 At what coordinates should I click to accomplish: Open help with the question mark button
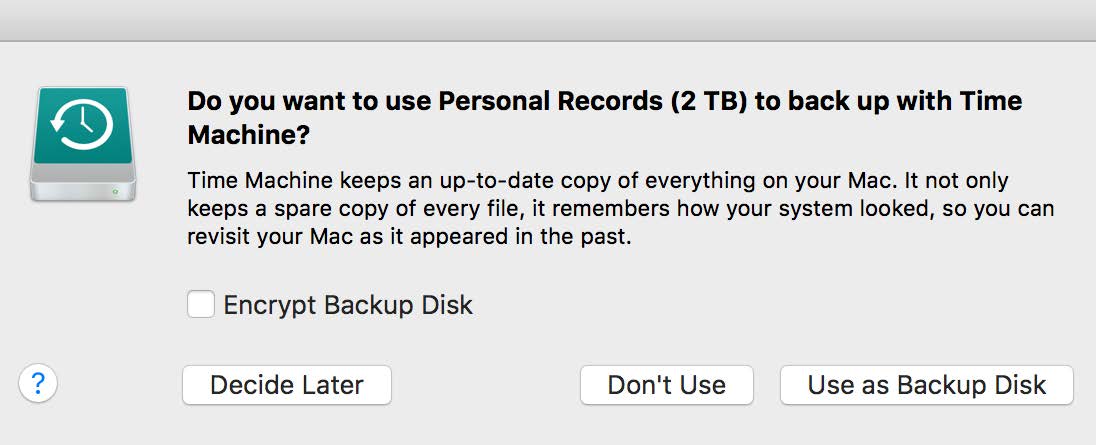[38, 383]
